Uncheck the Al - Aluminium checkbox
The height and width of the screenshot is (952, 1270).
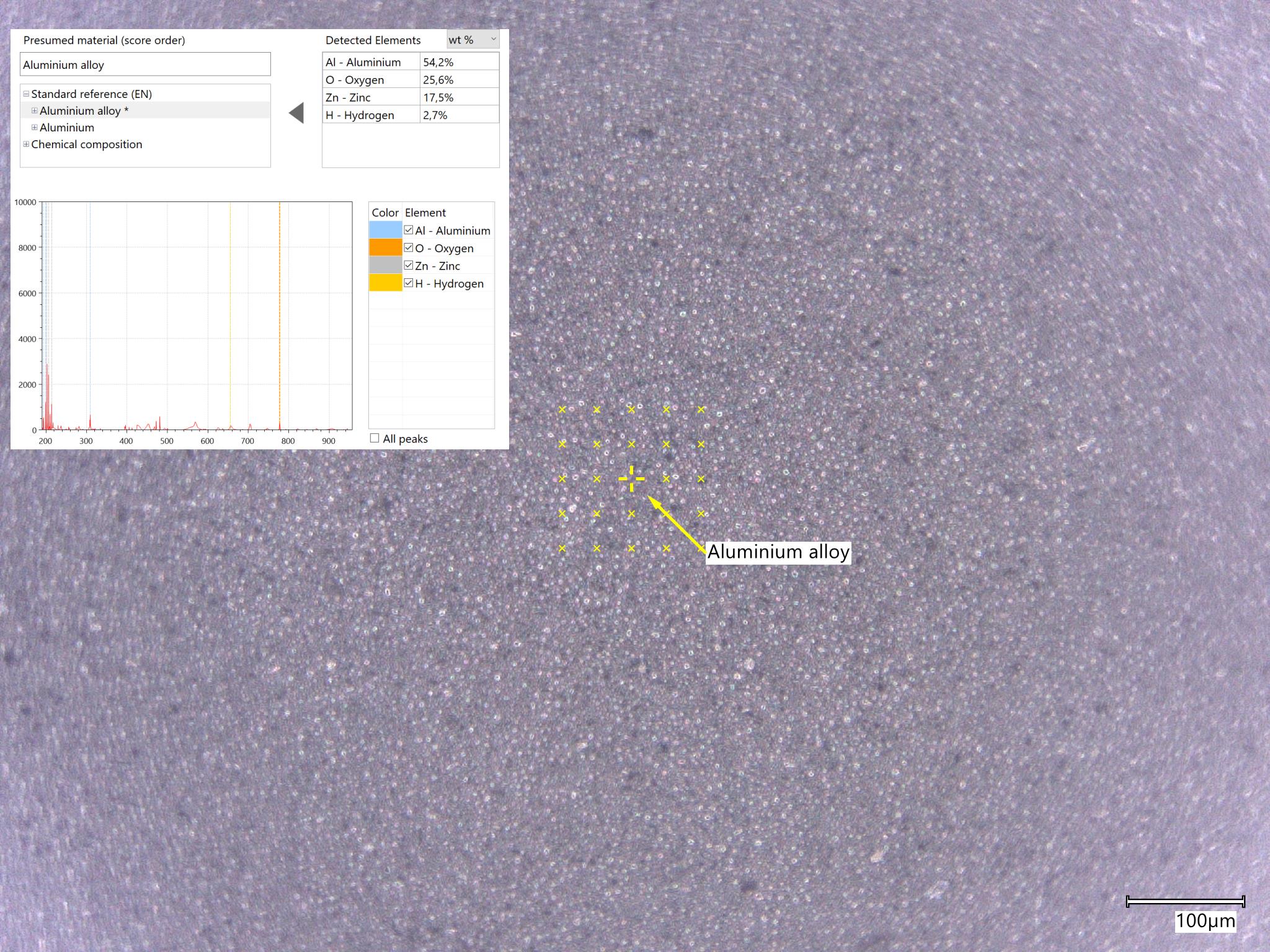coord(409,230)
